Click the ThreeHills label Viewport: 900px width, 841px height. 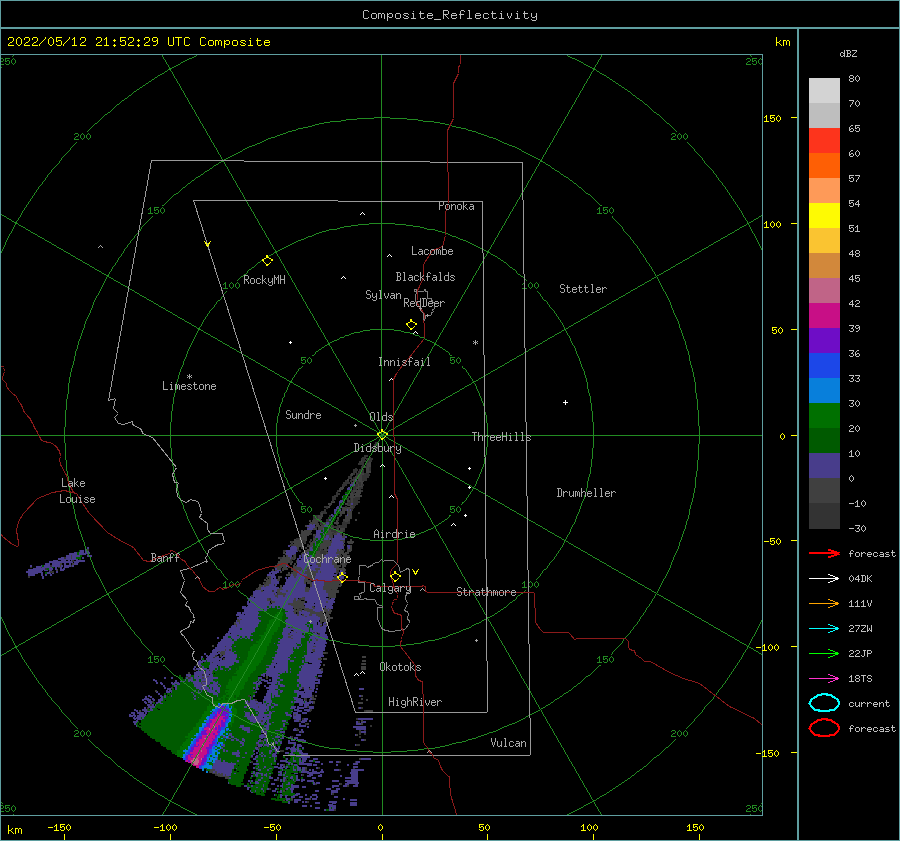click(x=501, y=437)
